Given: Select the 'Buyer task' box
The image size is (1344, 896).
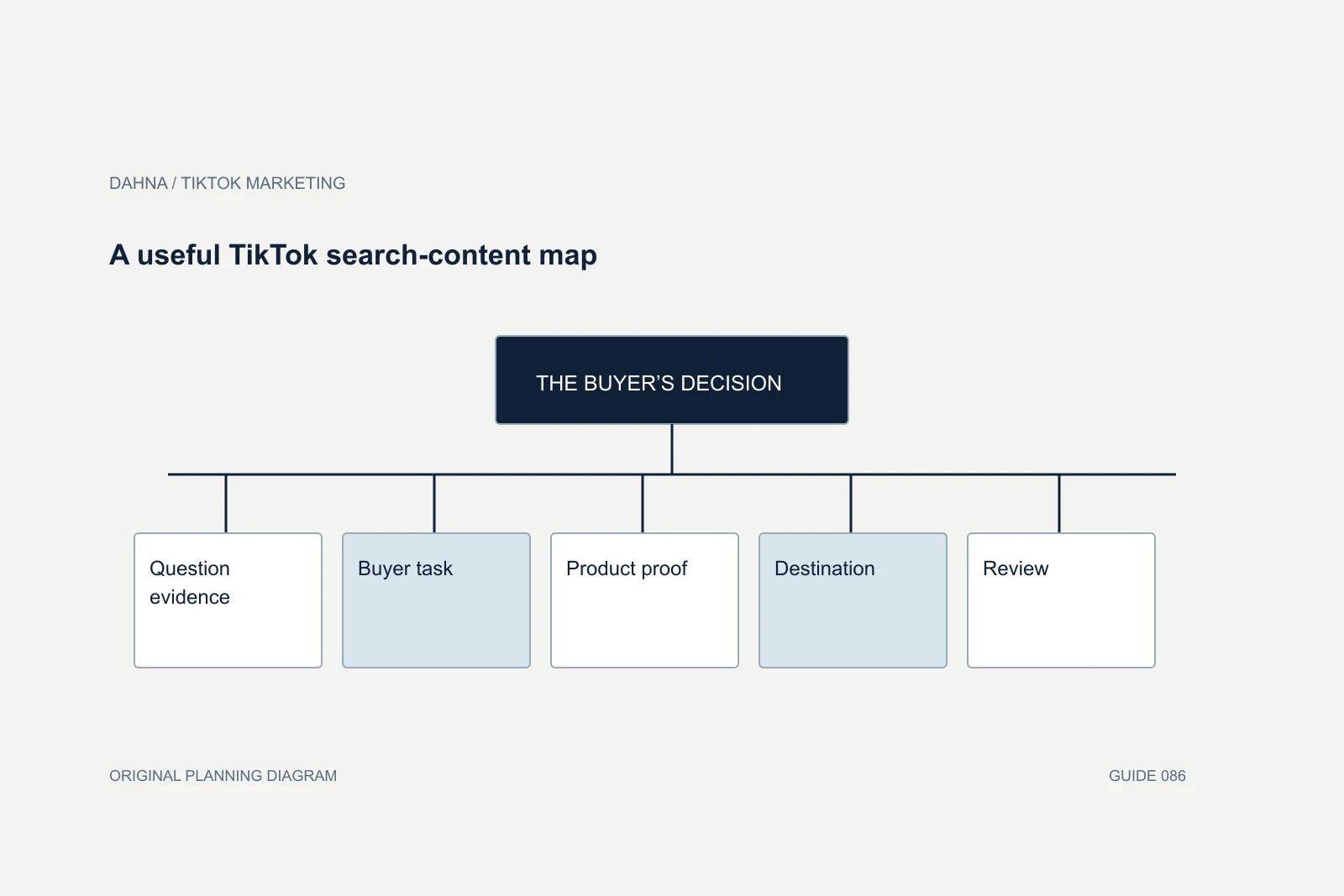Looking at the screenshot, I should coord(437,600).
